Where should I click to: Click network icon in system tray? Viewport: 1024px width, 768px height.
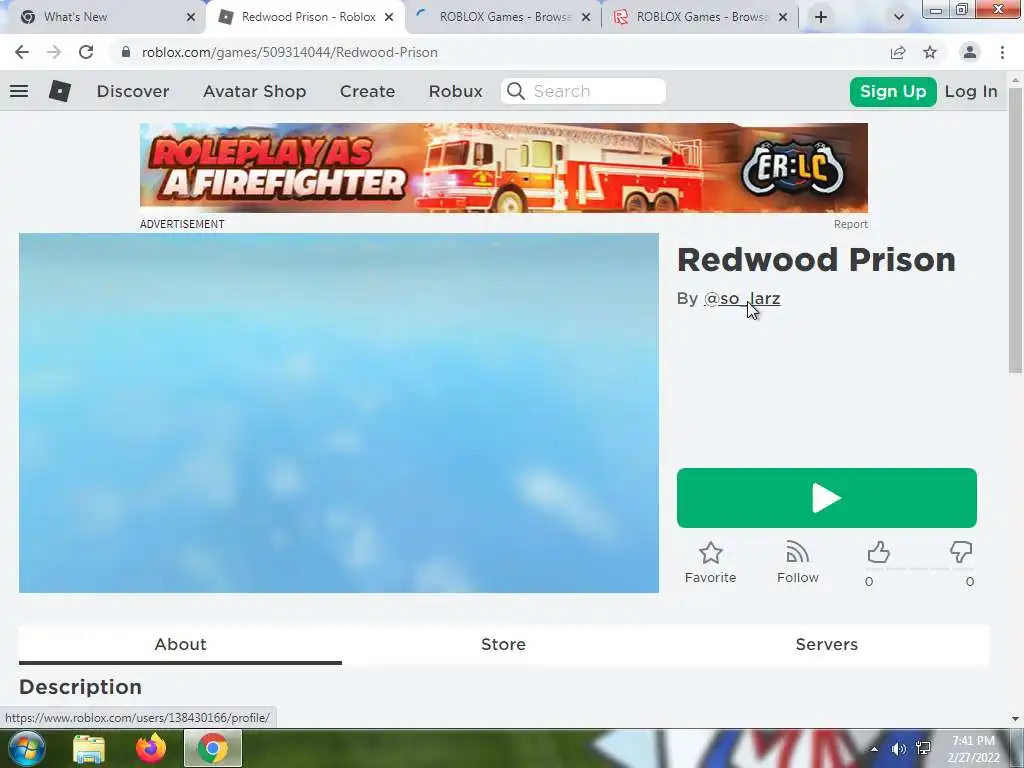[923, 749]
